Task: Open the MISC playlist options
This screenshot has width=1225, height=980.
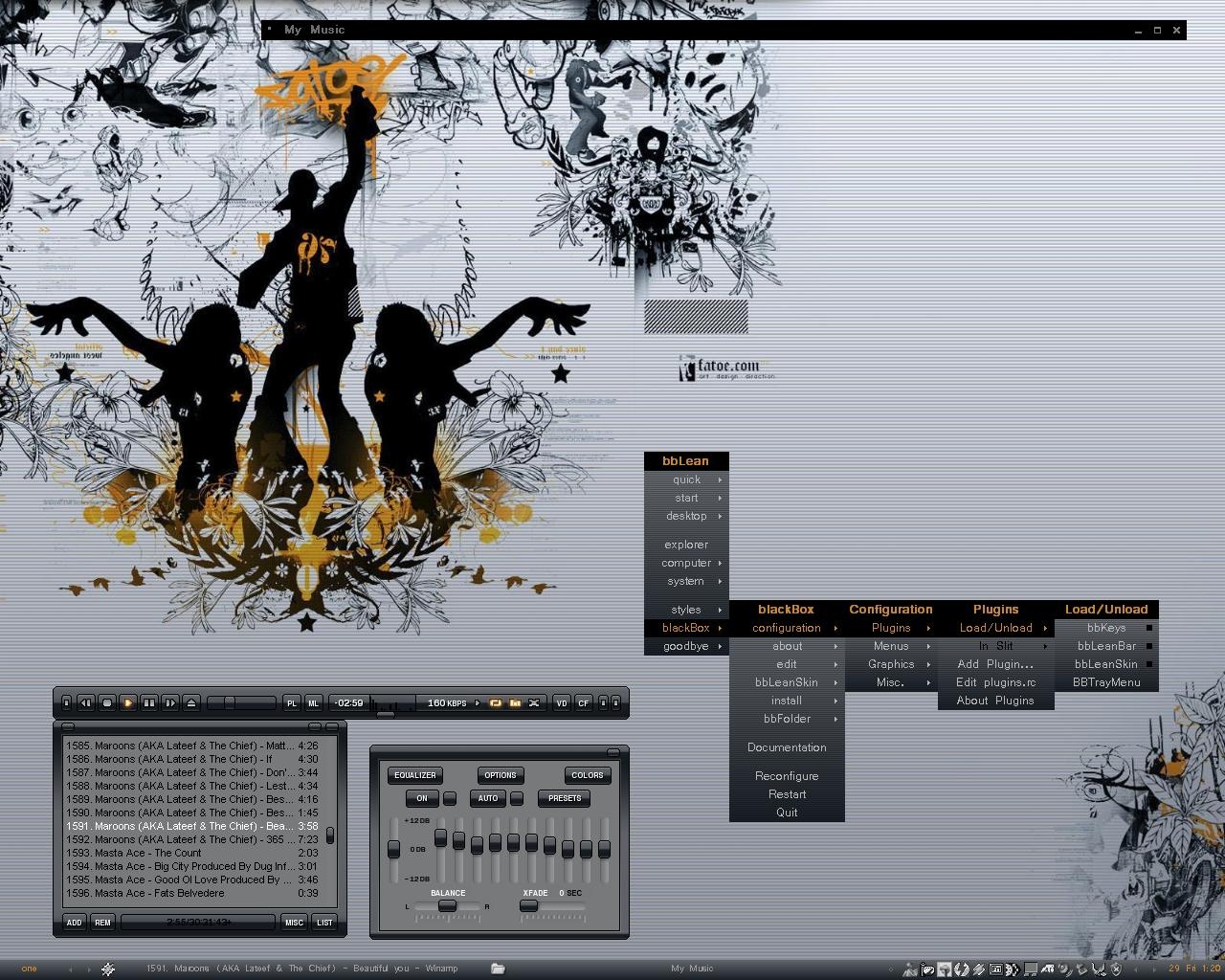Action: 294,923
